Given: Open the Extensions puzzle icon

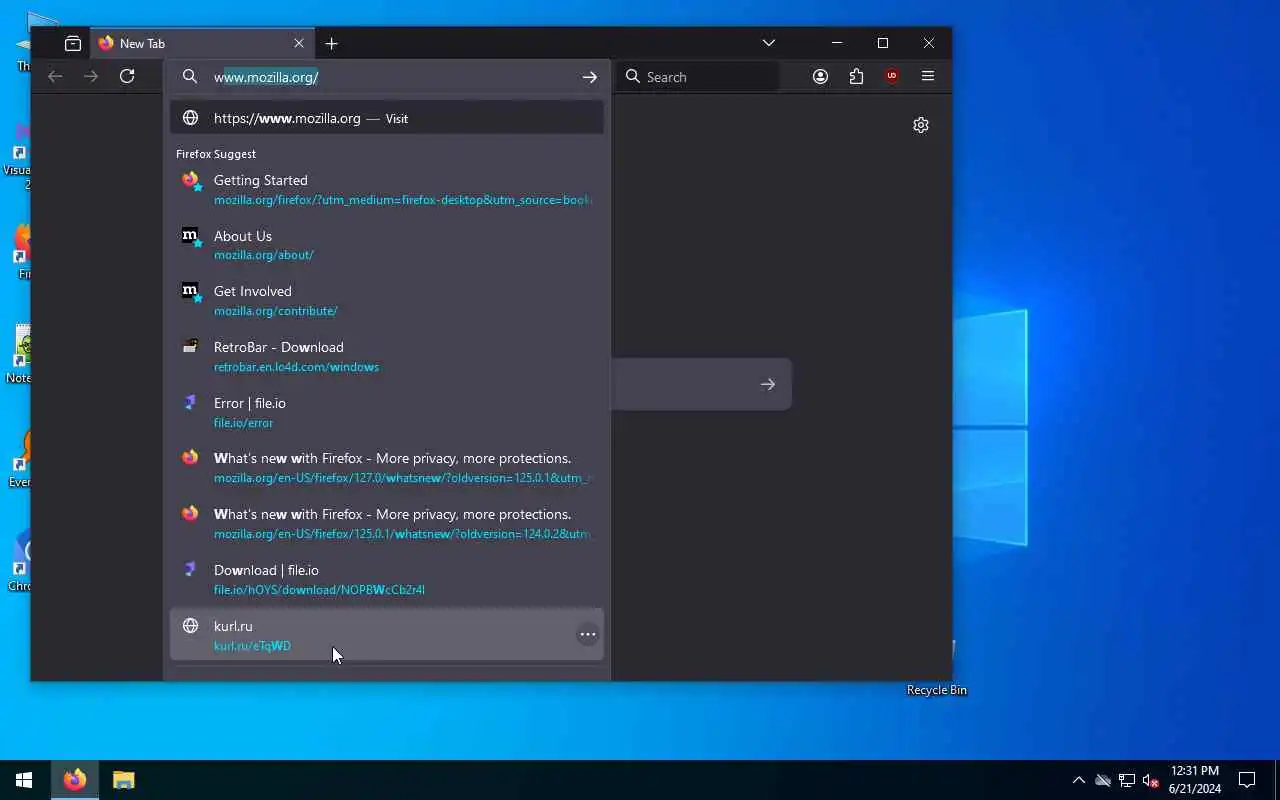Looking at the screenshot, I should point(856,76).
